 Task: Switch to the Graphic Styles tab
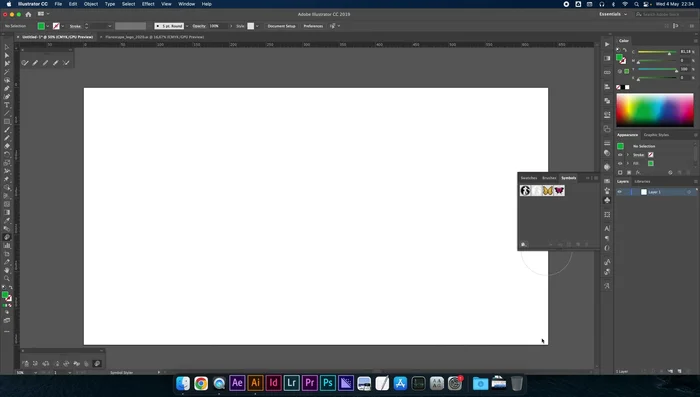click(x=656, y=135)
